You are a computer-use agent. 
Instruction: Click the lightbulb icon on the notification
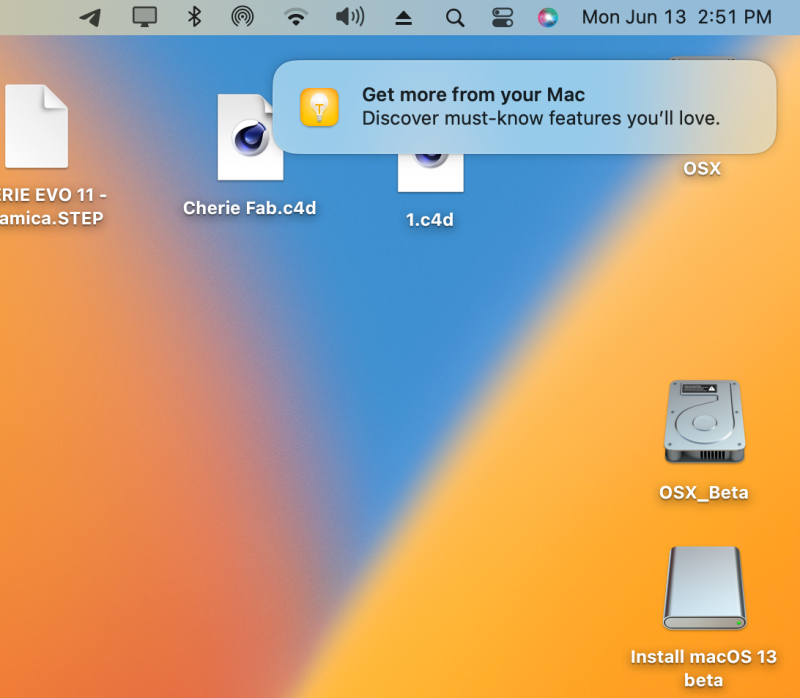(x=320, y=107)
